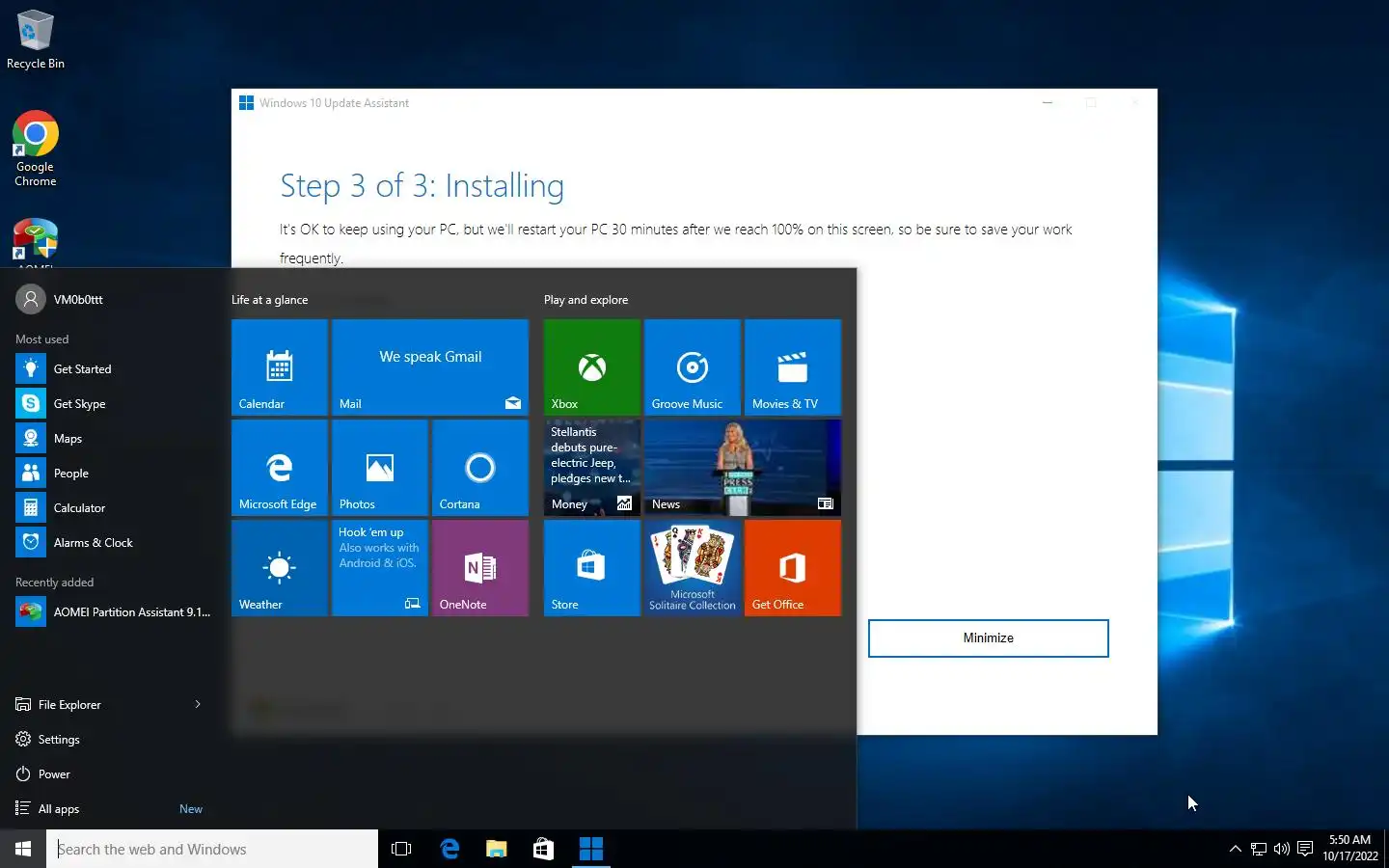Image resolution: width=1389 pixels, height=868 pixels.
Task: Launch Maps from Most used list
Action: pyautogui.click(x=114, y=439)
